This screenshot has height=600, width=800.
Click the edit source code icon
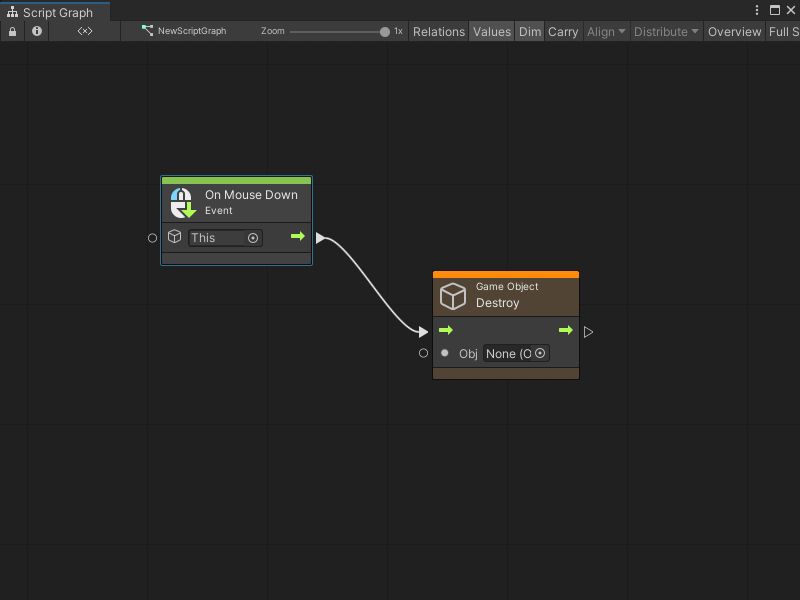pyautogui.click(x=84, y=31)
